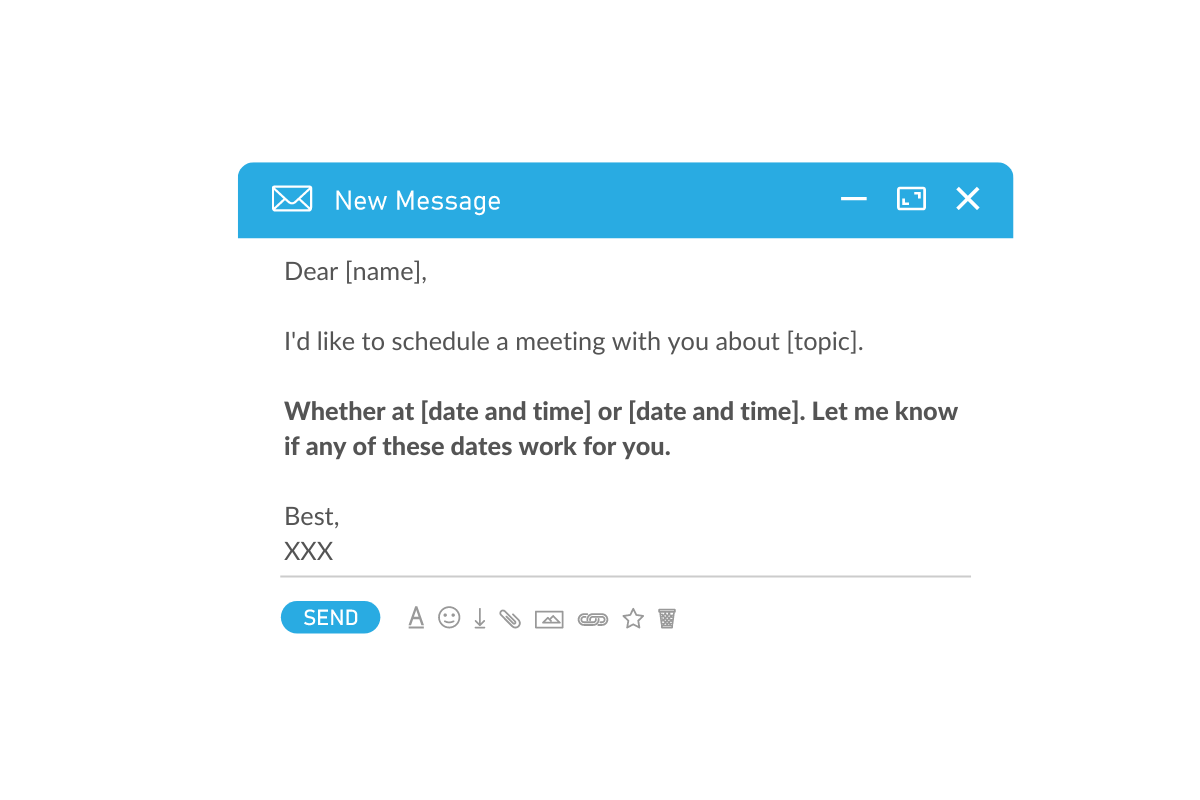Insert an emoji with the smiley icon
1200x800 pixels.
pos(449,618)
